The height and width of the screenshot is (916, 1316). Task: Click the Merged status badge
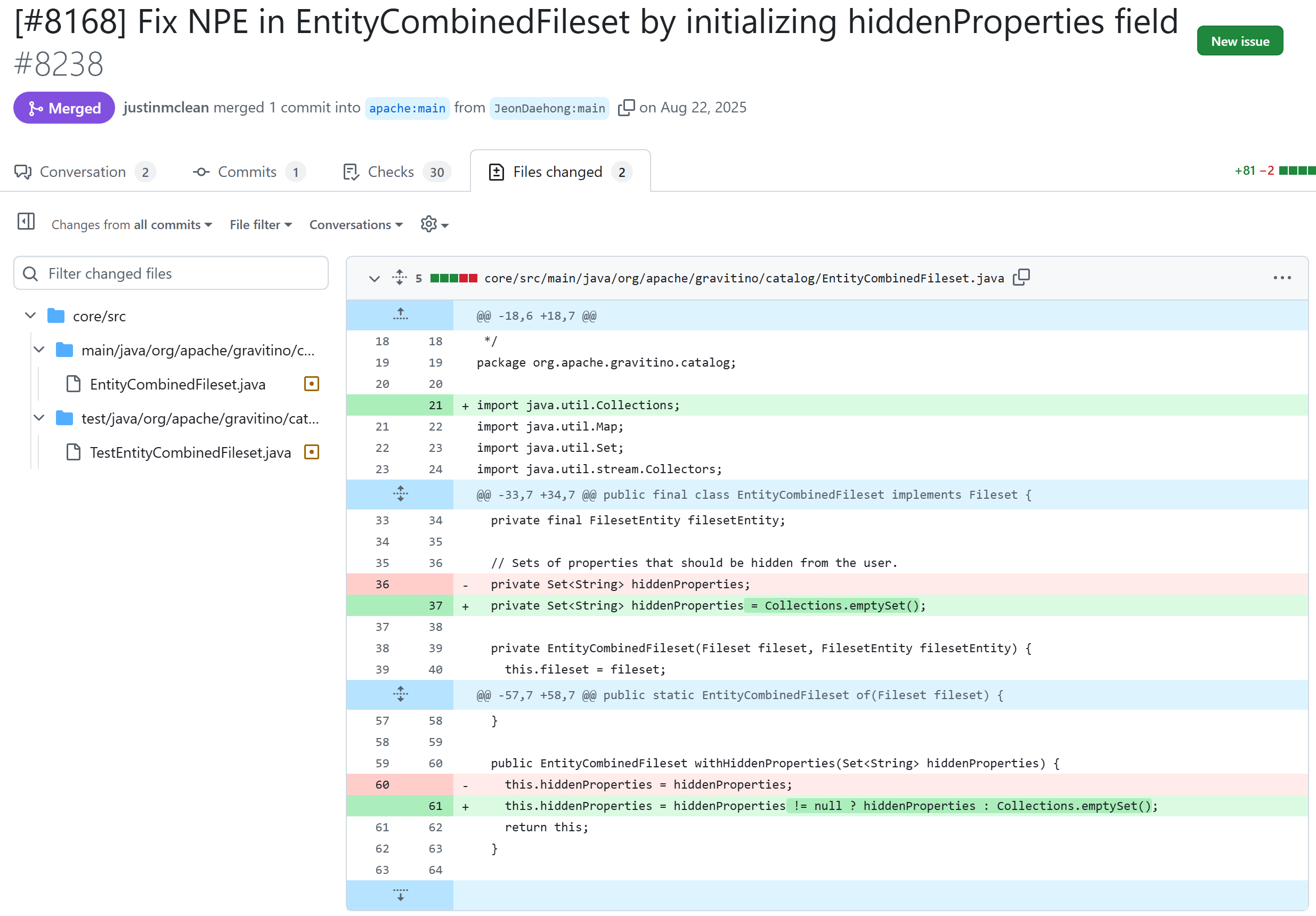point(63,108)
